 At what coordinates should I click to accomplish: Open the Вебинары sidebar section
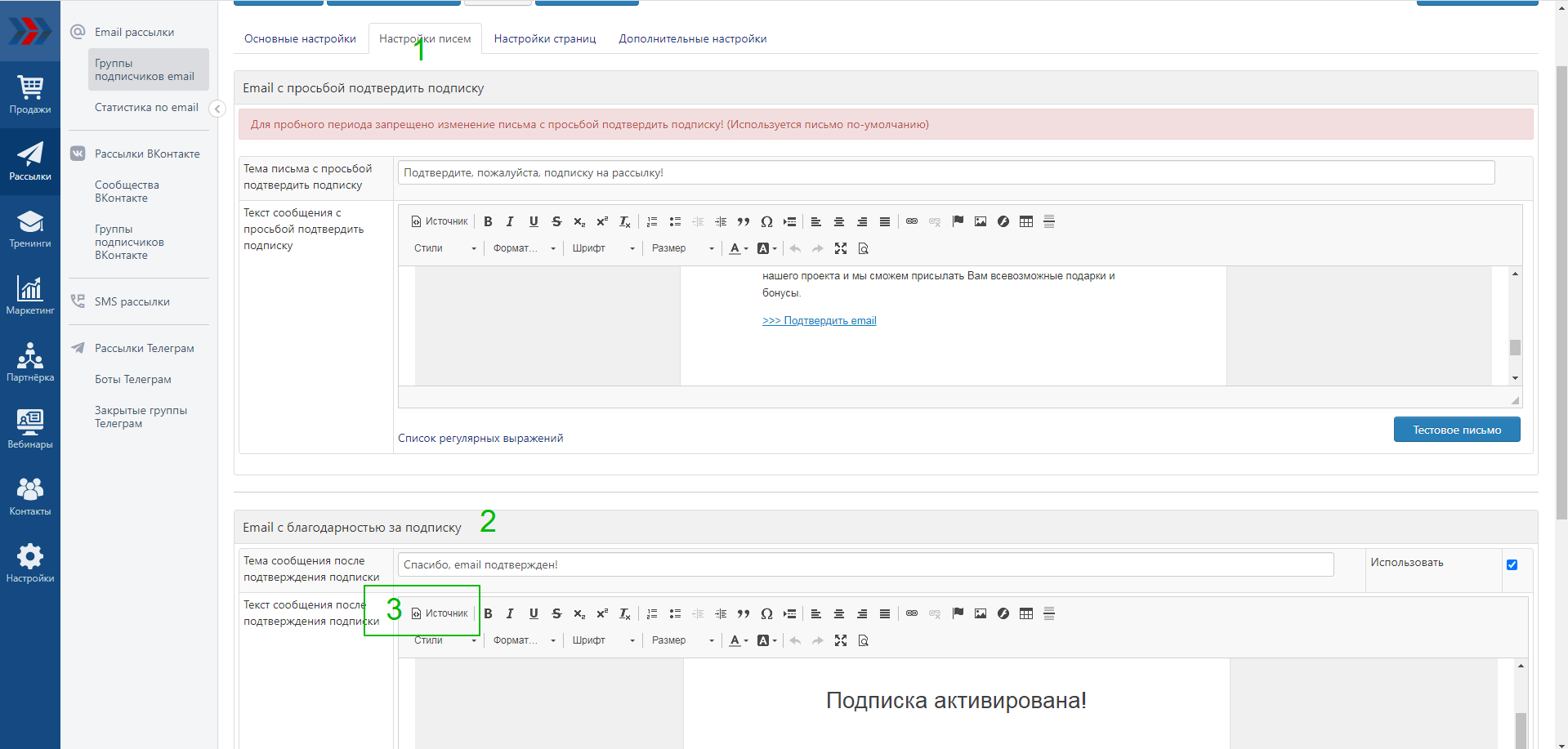(30, 430)
